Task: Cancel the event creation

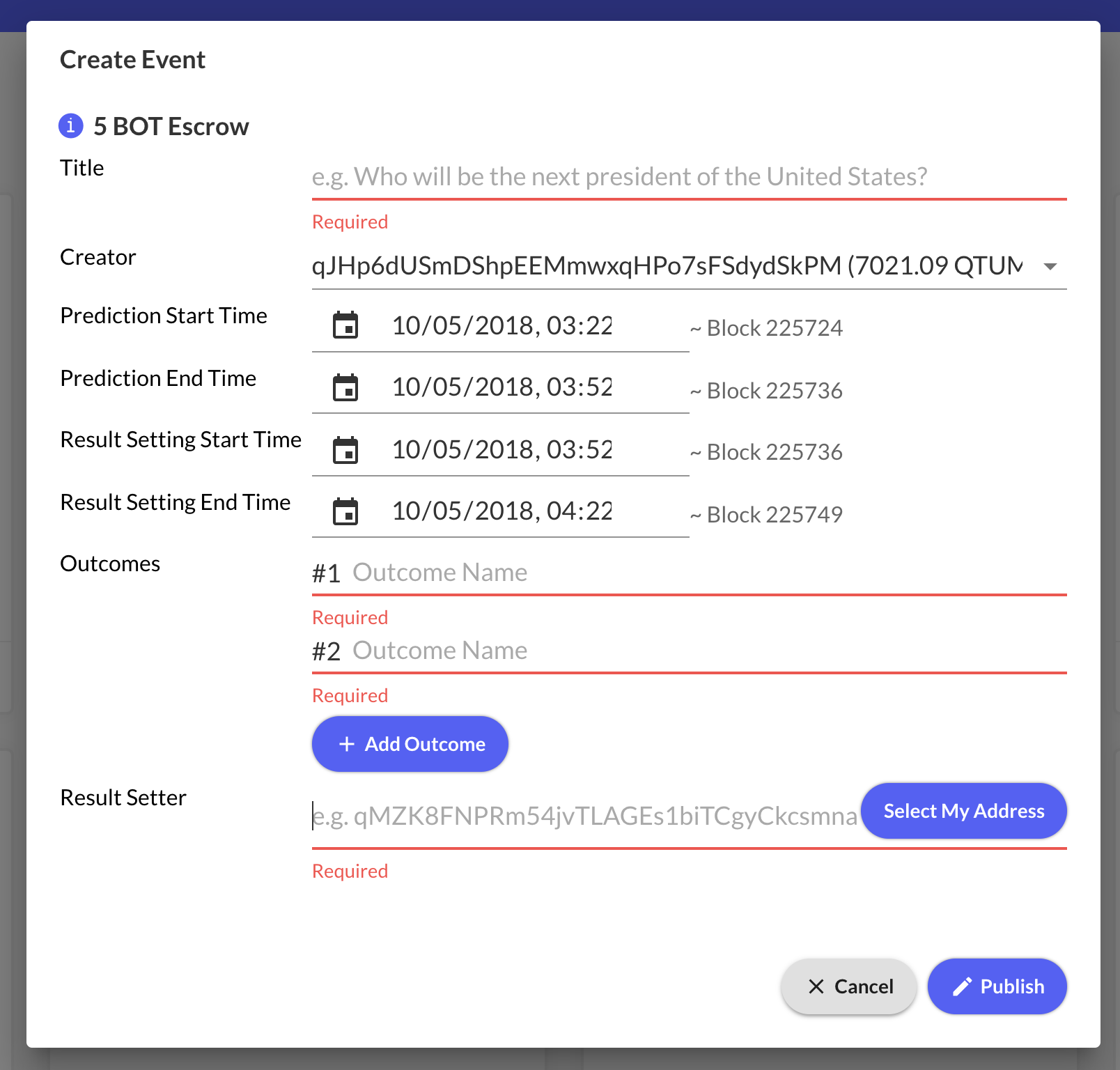Action: [848, 986]
